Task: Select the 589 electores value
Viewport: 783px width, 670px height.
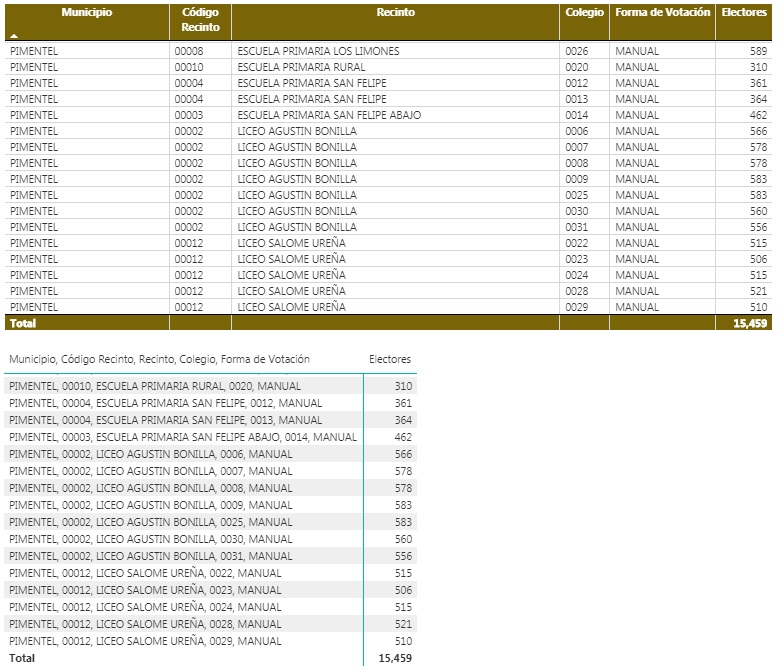Action: click(757, 51)
